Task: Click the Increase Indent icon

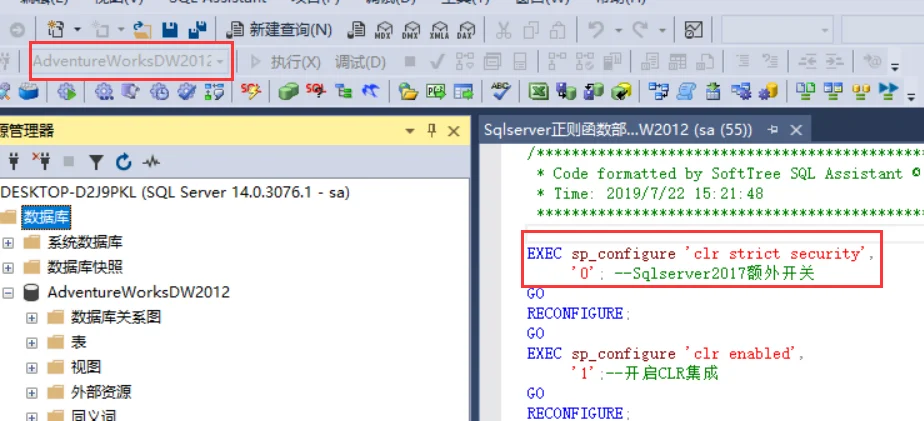Action: coord(833,61)
